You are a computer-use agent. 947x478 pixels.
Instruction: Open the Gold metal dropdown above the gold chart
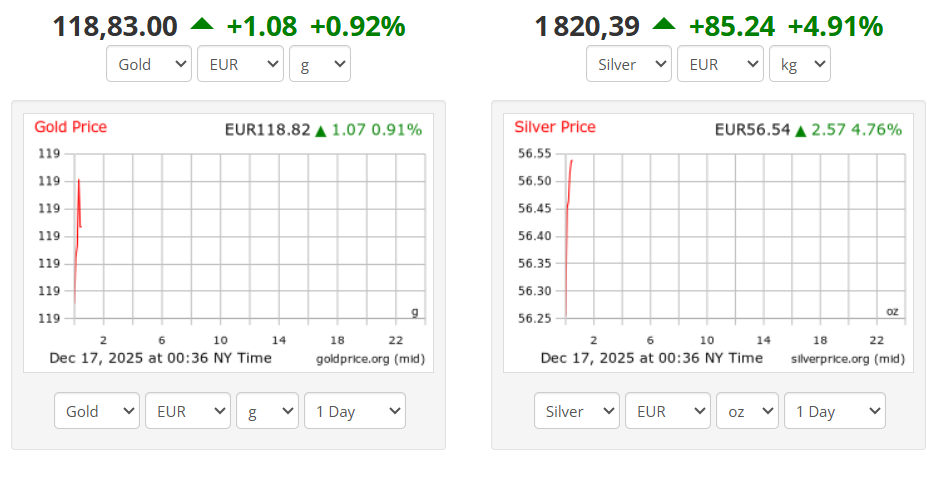149,65
